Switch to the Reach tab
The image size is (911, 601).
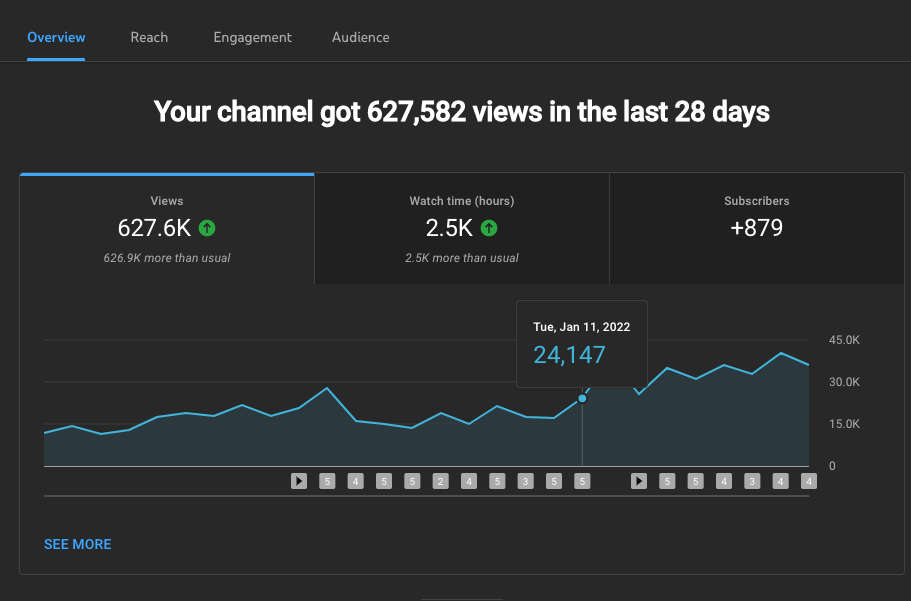[x=149, y=37]
